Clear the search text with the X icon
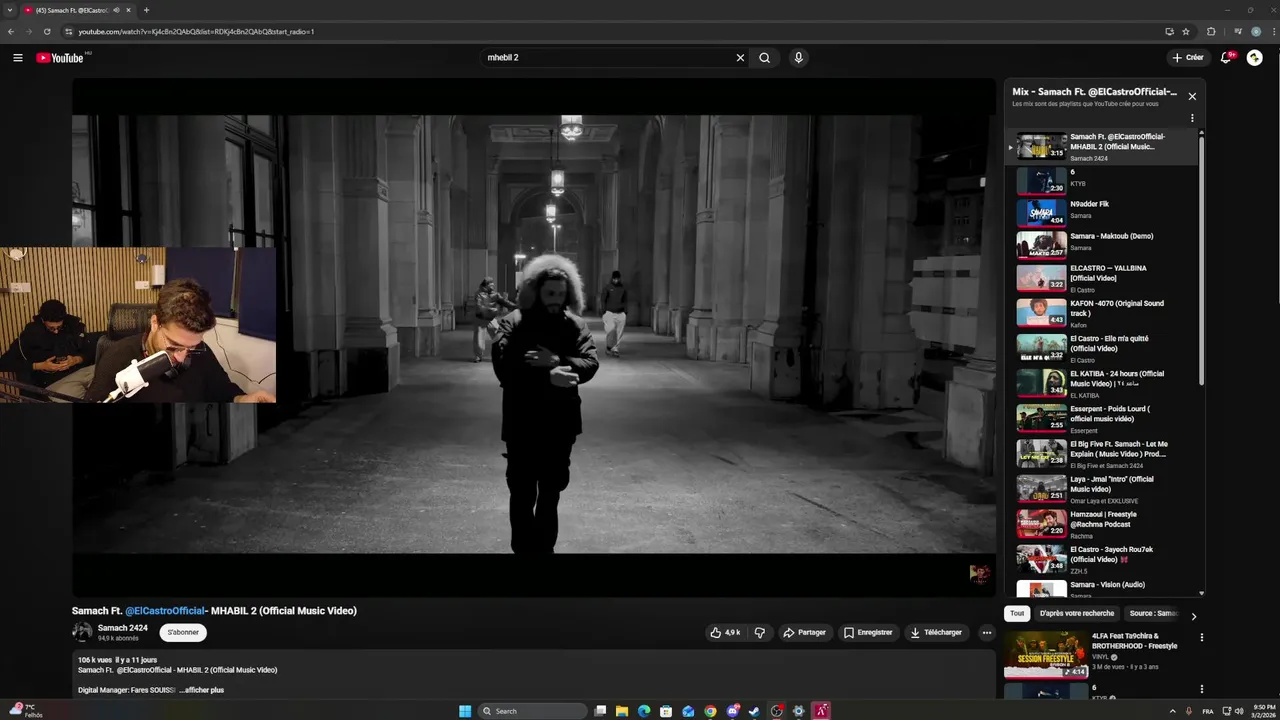Viewport: 1280px width, 720px height. 740,58
